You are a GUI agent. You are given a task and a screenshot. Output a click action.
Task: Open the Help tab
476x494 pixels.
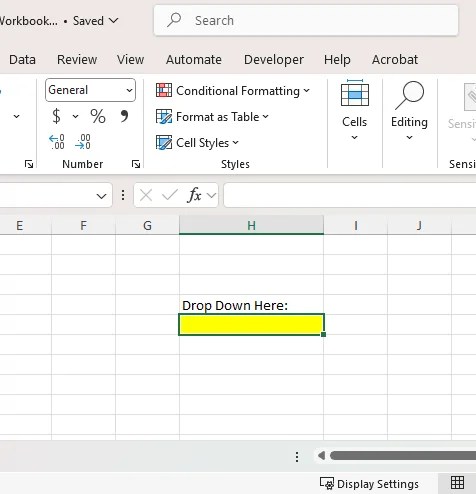tap(337, 60)
